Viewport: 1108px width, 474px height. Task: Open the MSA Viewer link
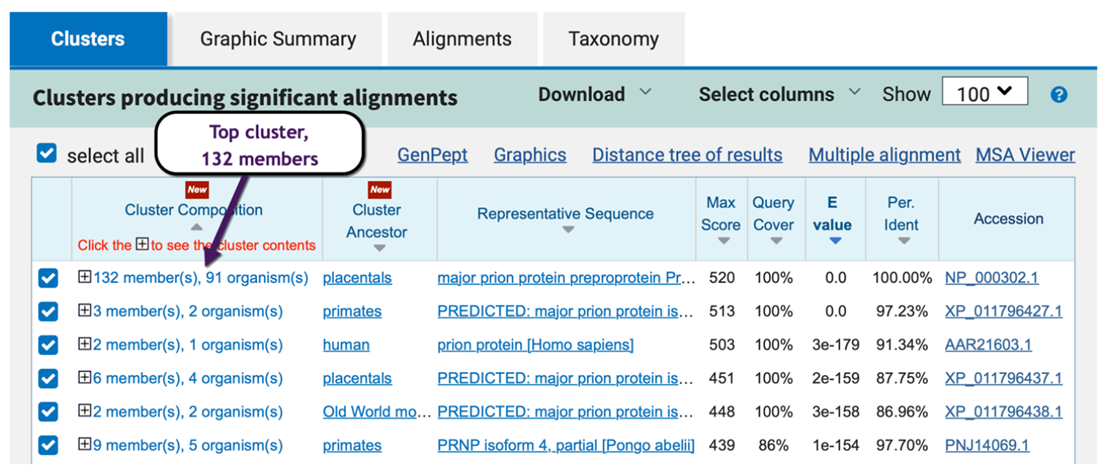(1025, 155)
